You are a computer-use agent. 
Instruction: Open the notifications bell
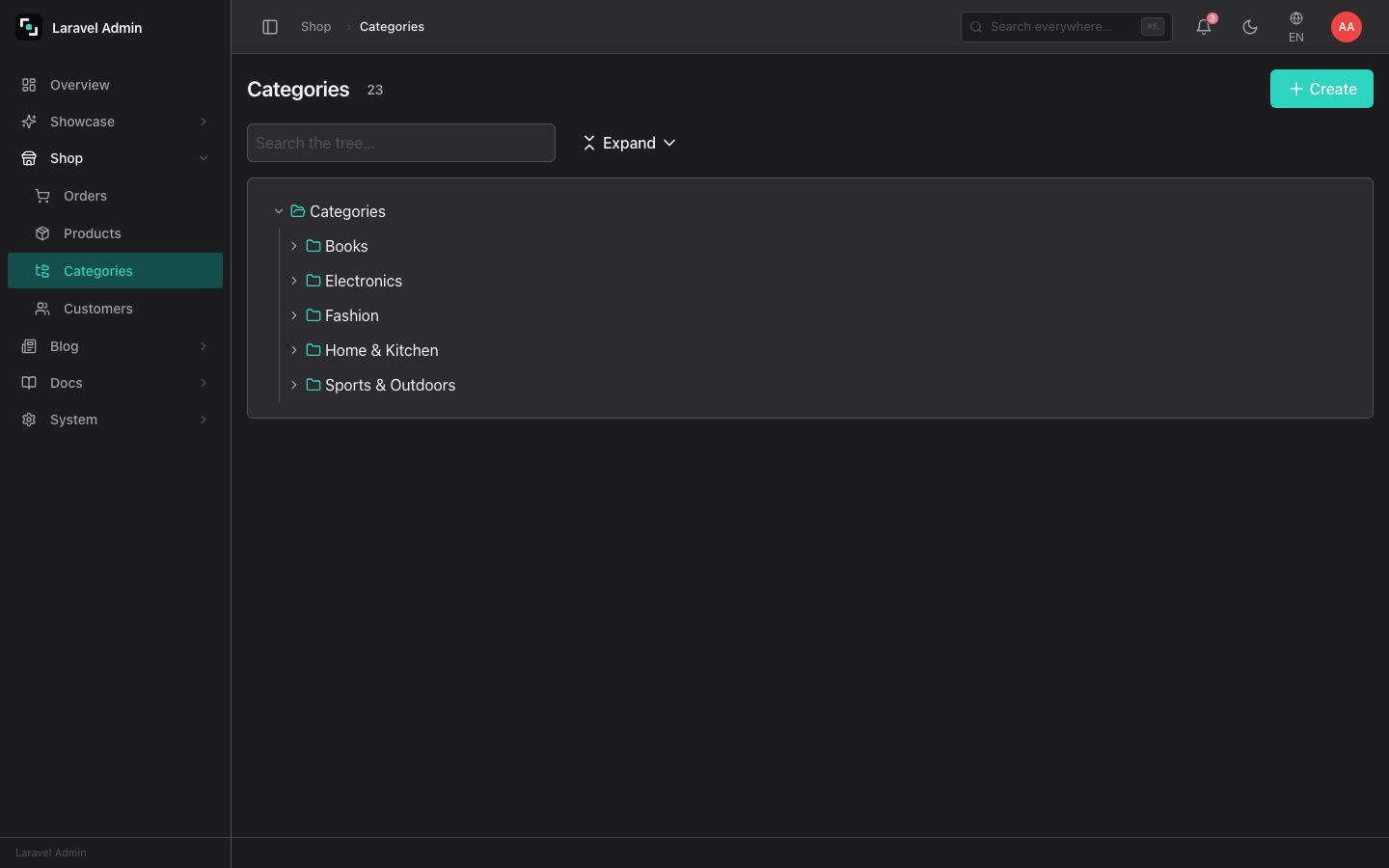(1204, 27)
